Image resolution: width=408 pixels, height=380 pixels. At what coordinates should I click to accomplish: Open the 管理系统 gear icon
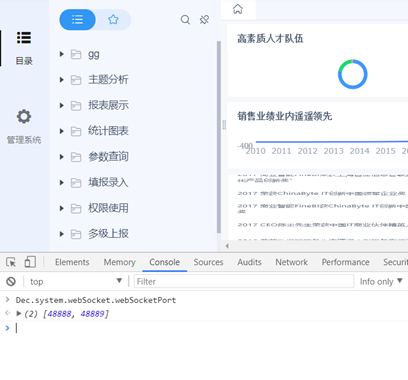pyautogui.click(x=24, y=117)
